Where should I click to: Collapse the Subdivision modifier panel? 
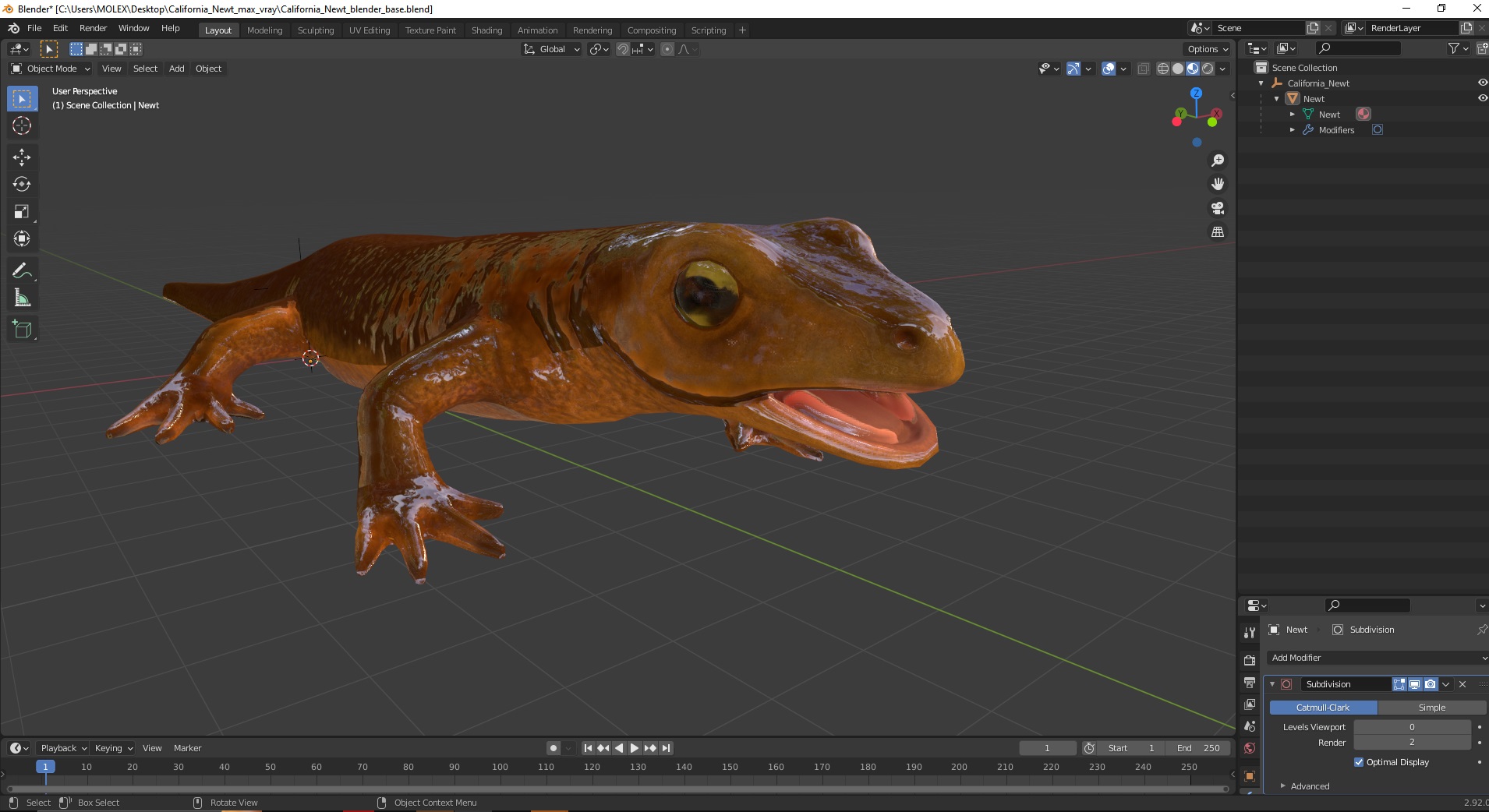pos(1272,684)
